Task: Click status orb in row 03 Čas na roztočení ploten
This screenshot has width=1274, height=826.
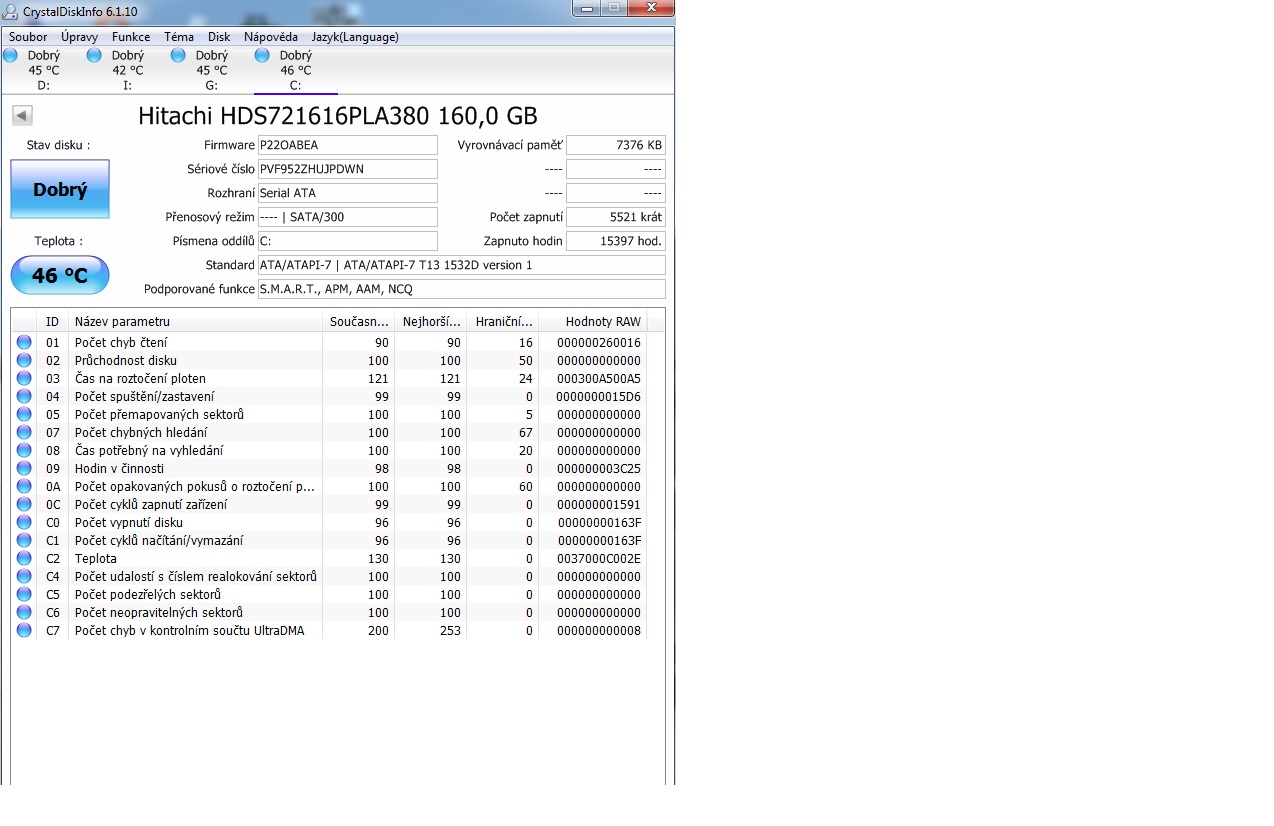Action: pos(24,378)
